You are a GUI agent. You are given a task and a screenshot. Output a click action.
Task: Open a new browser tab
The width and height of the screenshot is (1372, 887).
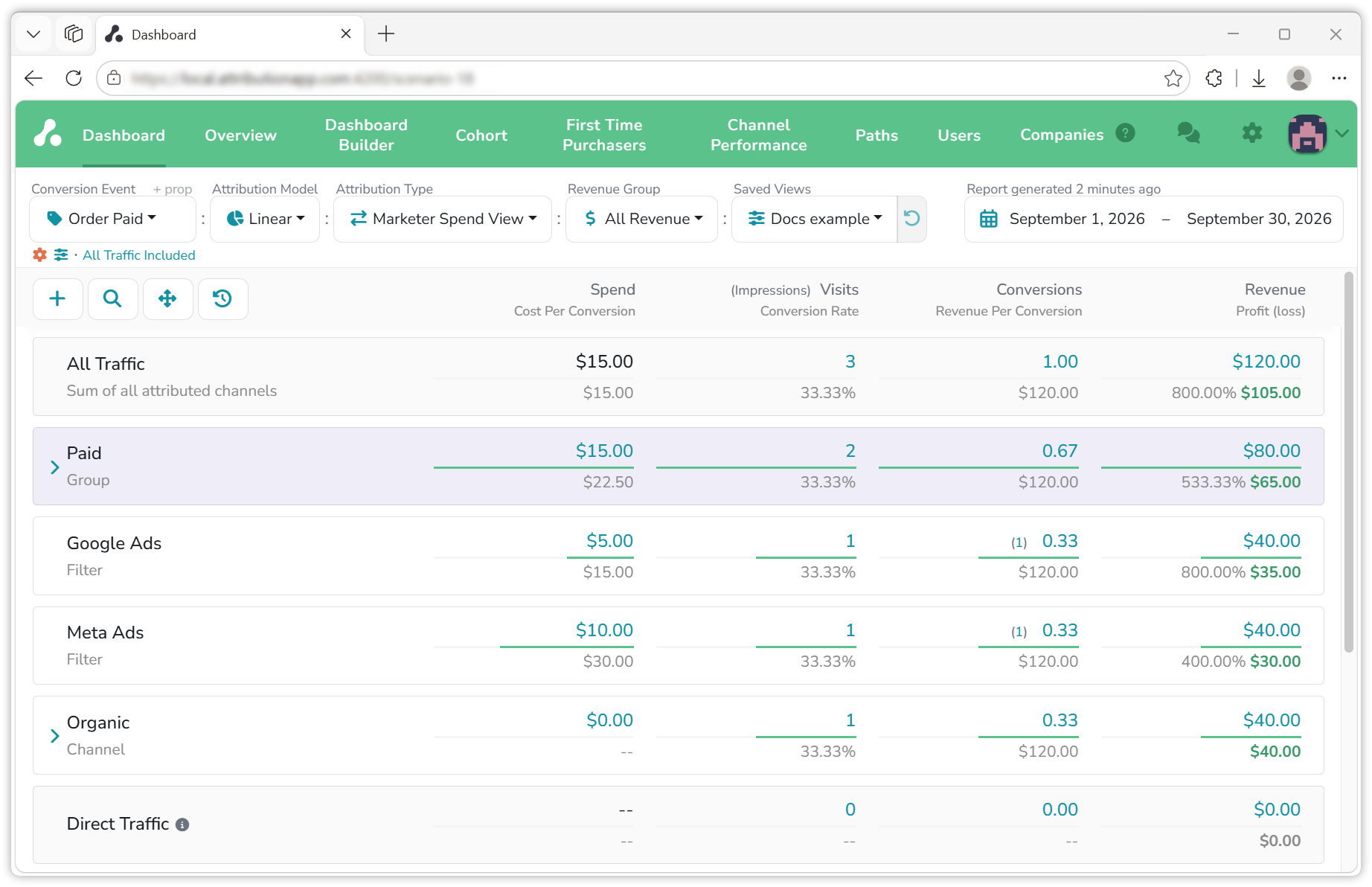(x=386, y=34)
